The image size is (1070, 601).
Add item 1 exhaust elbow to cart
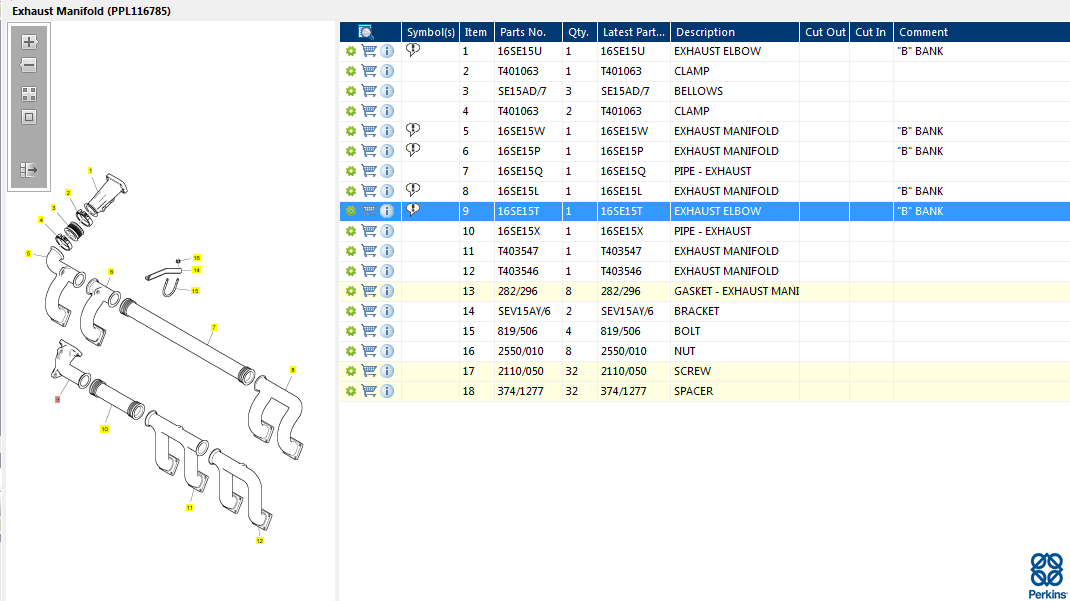(369, 51)
